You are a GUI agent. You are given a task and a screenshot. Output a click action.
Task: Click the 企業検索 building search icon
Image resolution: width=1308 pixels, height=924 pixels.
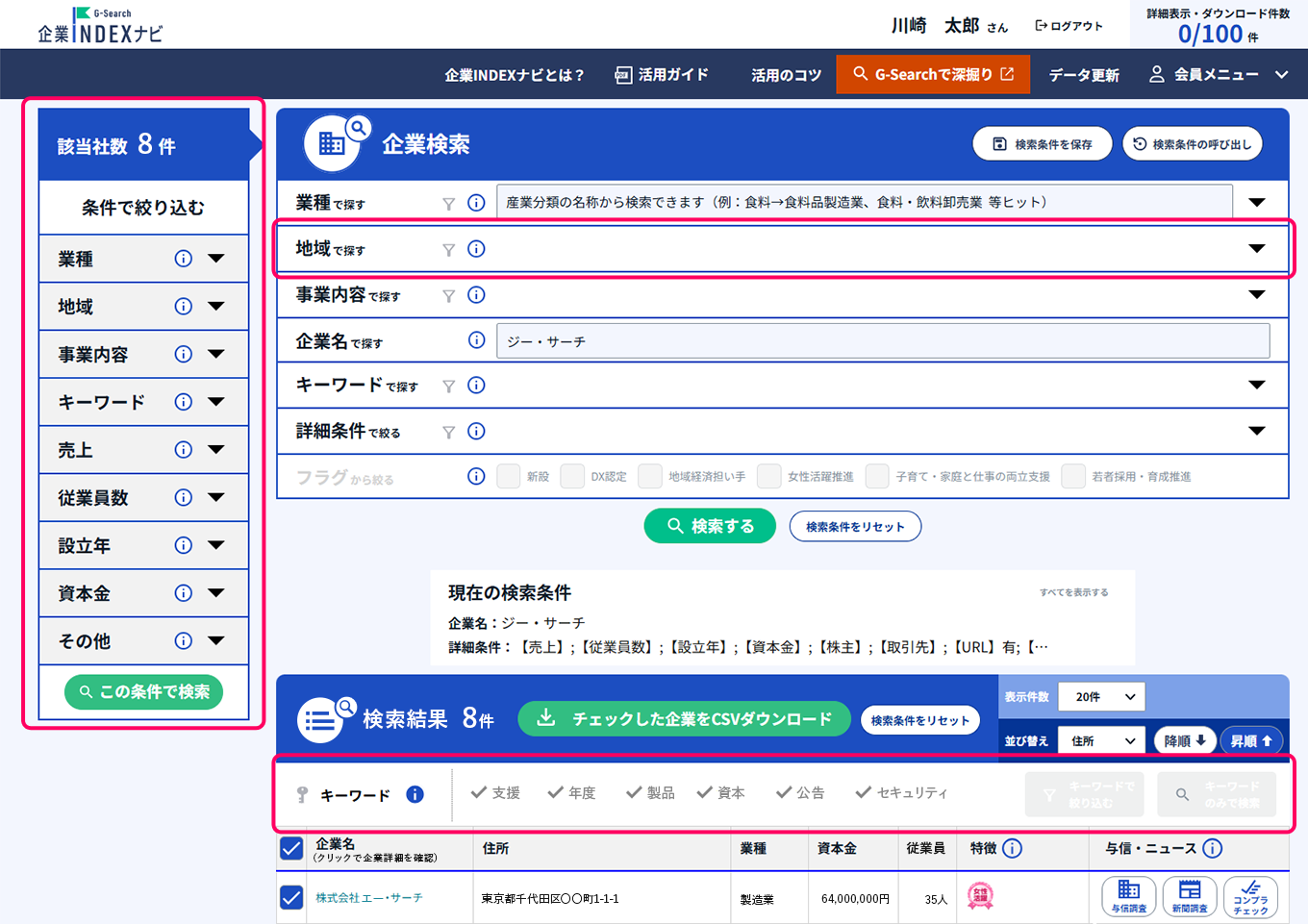[x=334, y=141]
